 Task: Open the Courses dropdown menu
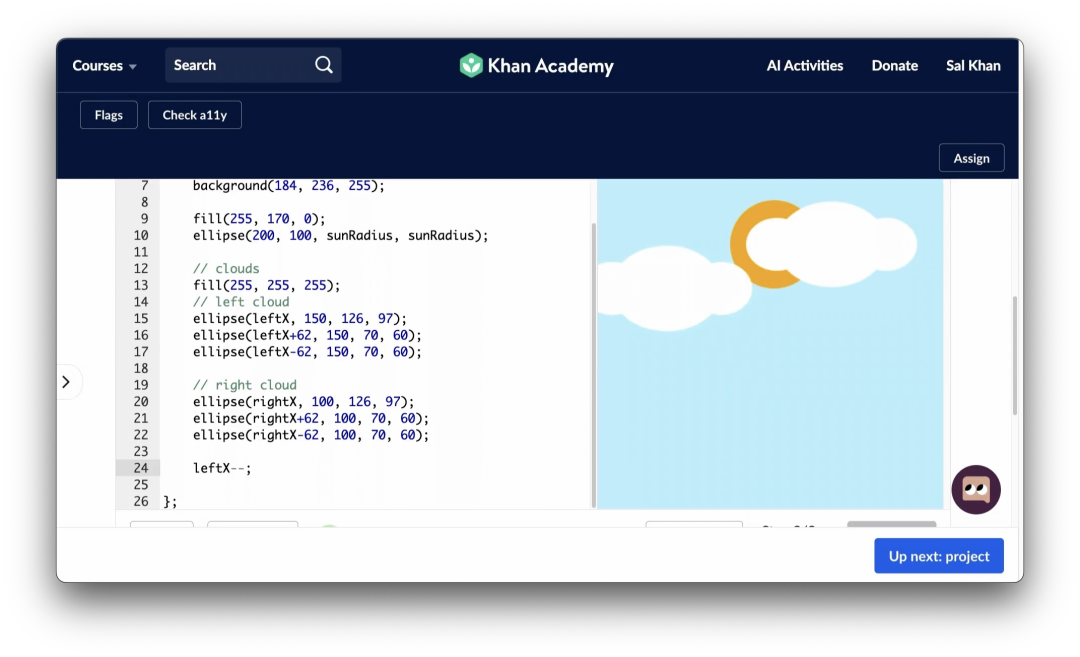tap(105, 65)
